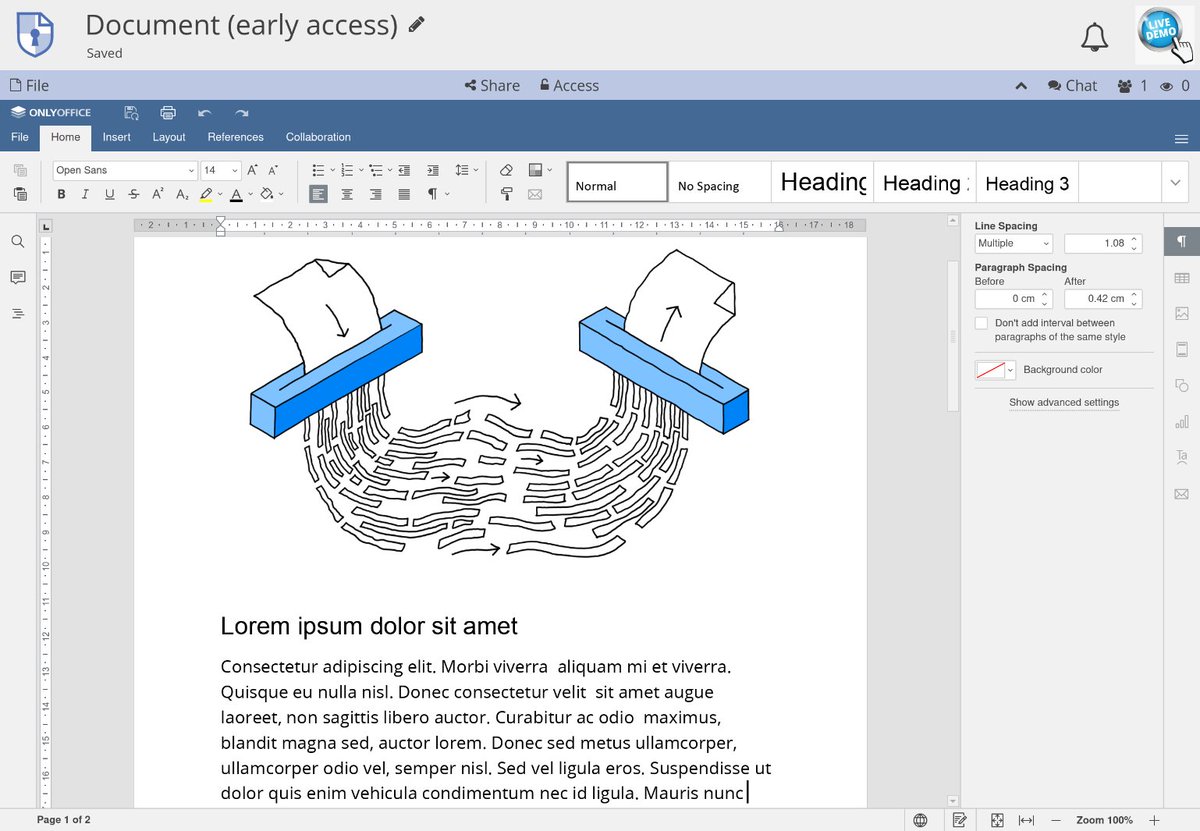Open the Table settings sidebar icon
The image size is (1200, 831).
pyautogui.click(x=1182, y=278)
